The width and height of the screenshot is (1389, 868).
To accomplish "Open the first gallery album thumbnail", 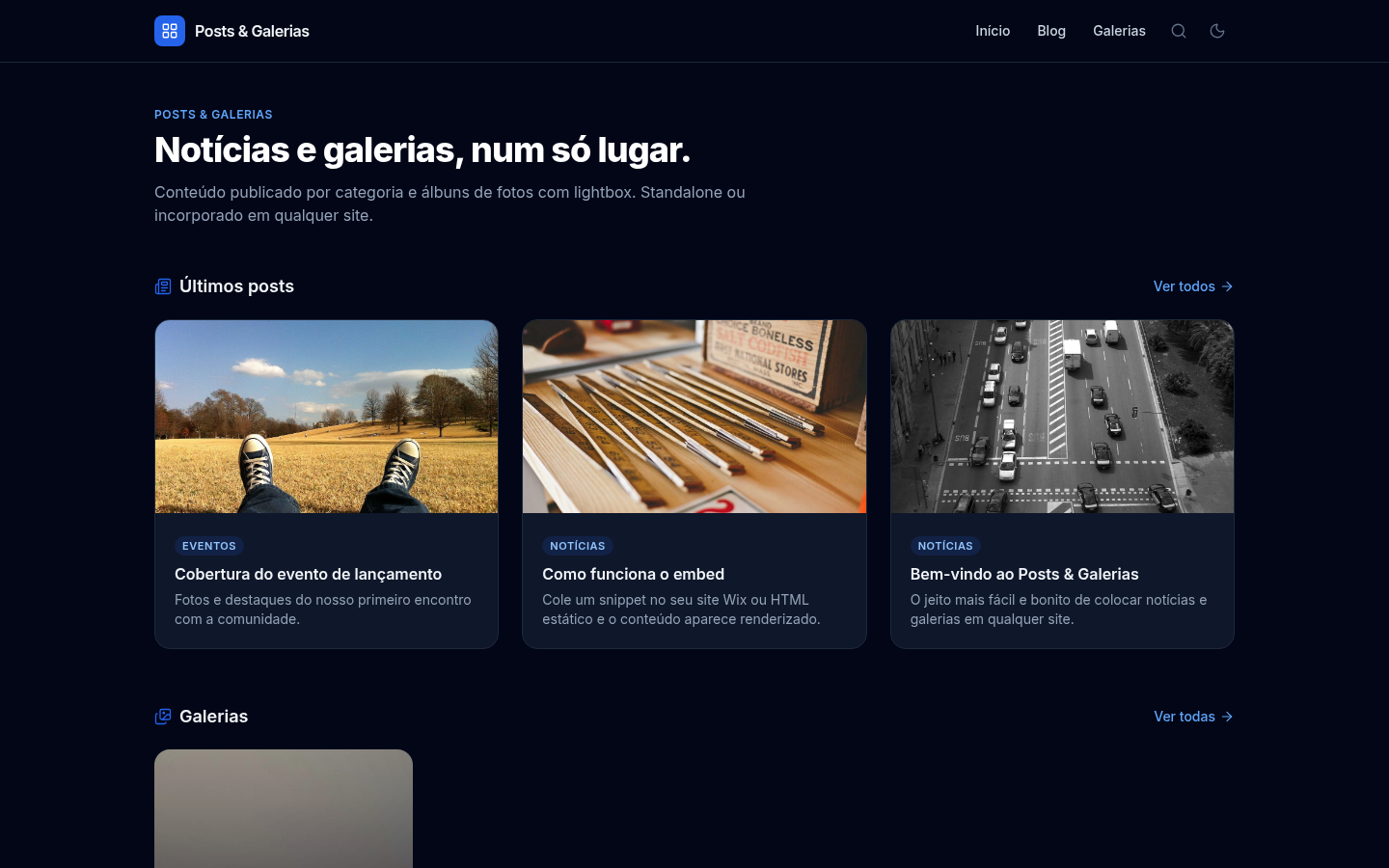I will coord(284,808).
